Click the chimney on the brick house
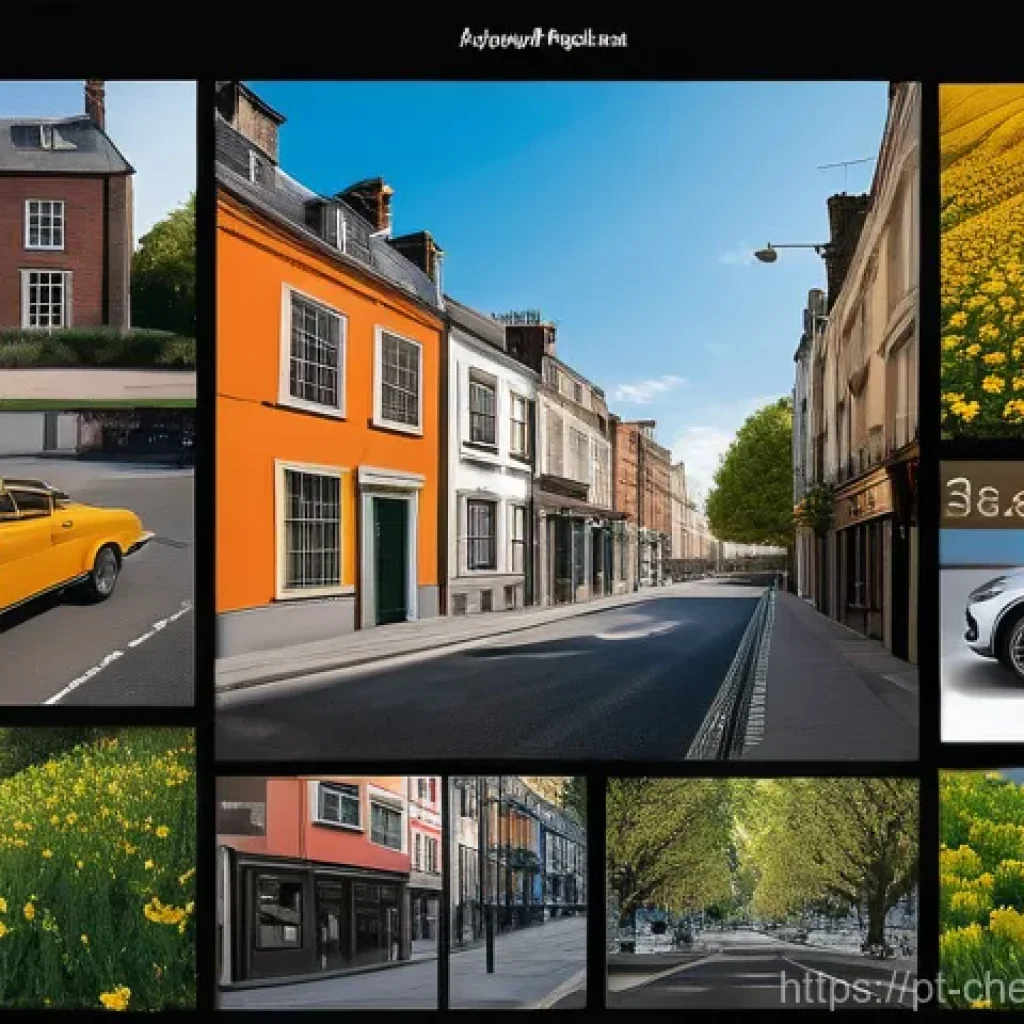This screenshot has width=1024, height=1024. tap(95, 104)
